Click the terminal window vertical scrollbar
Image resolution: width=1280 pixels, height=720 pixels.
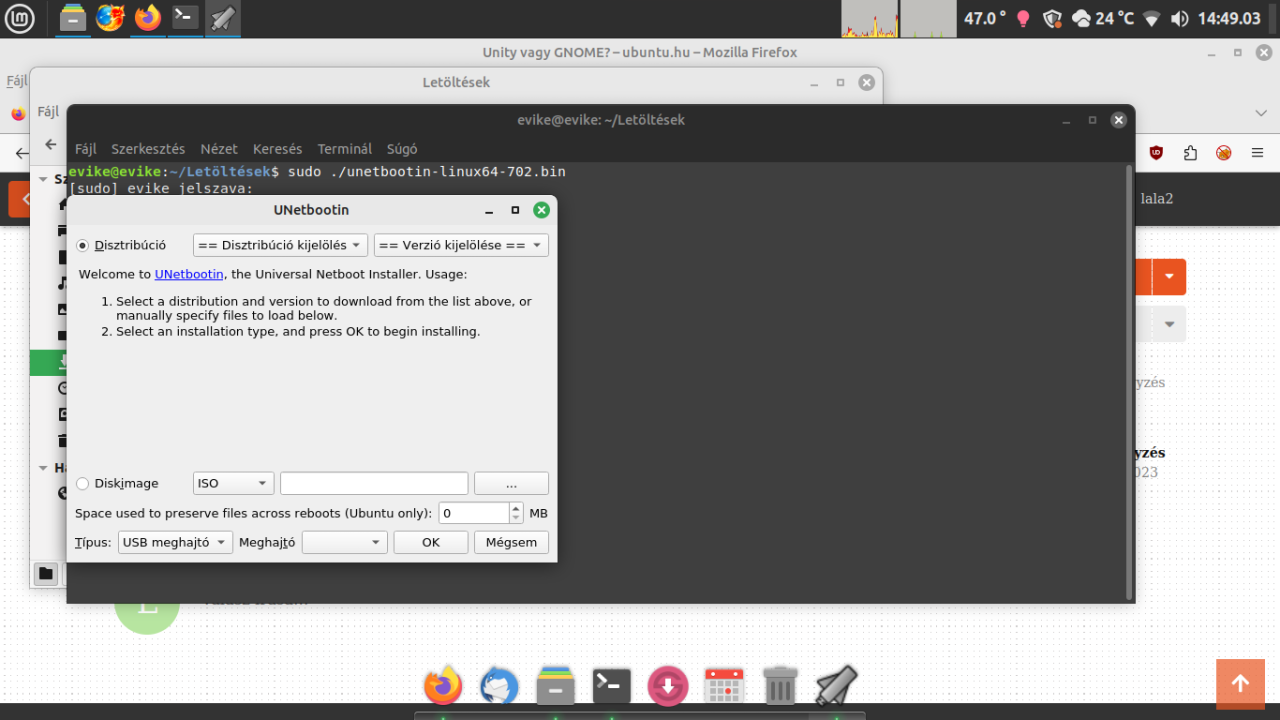(1130, 382)
